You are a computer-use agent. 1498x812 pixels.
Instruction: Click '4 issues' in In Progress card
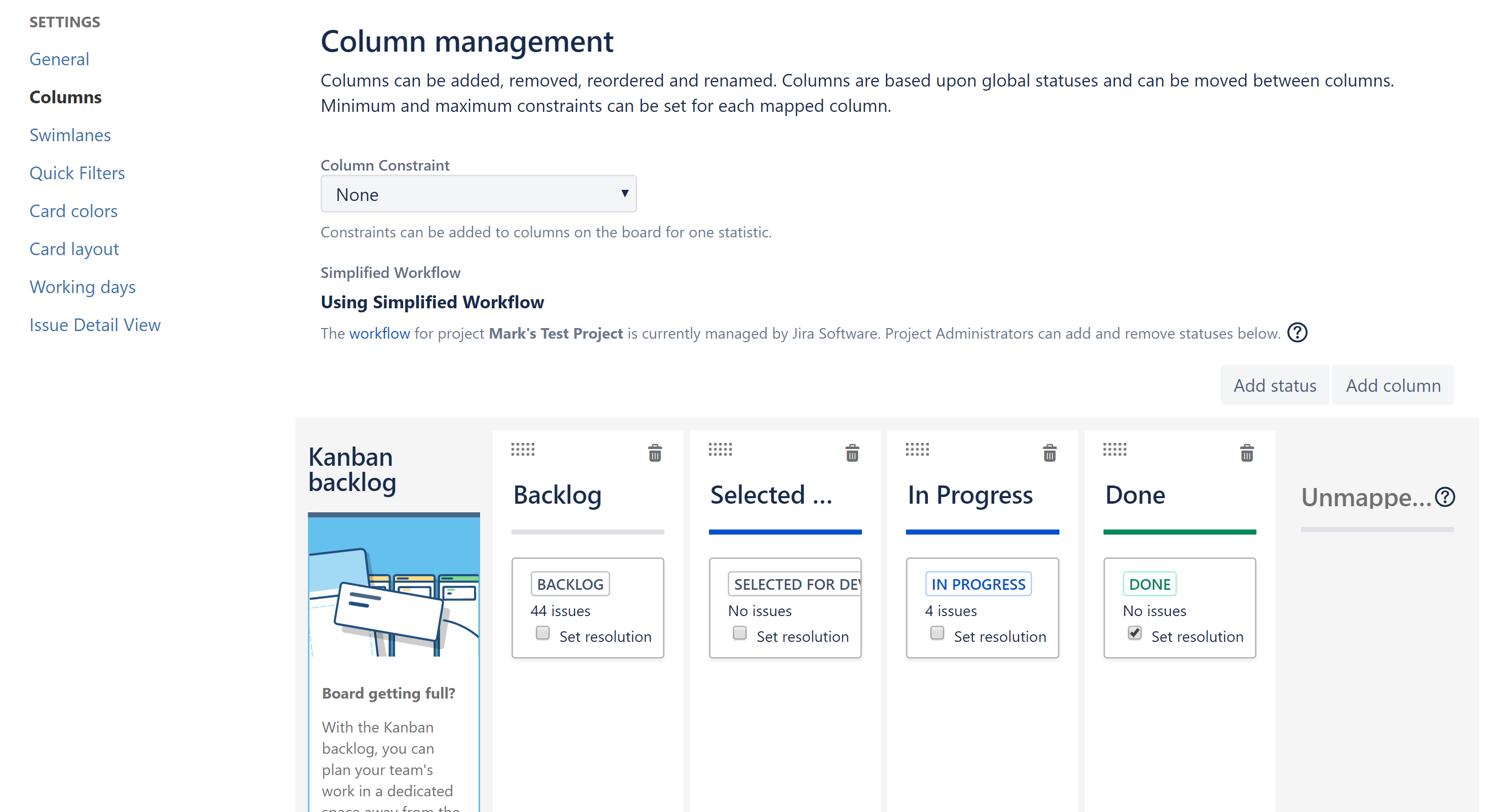click(951, 611)
